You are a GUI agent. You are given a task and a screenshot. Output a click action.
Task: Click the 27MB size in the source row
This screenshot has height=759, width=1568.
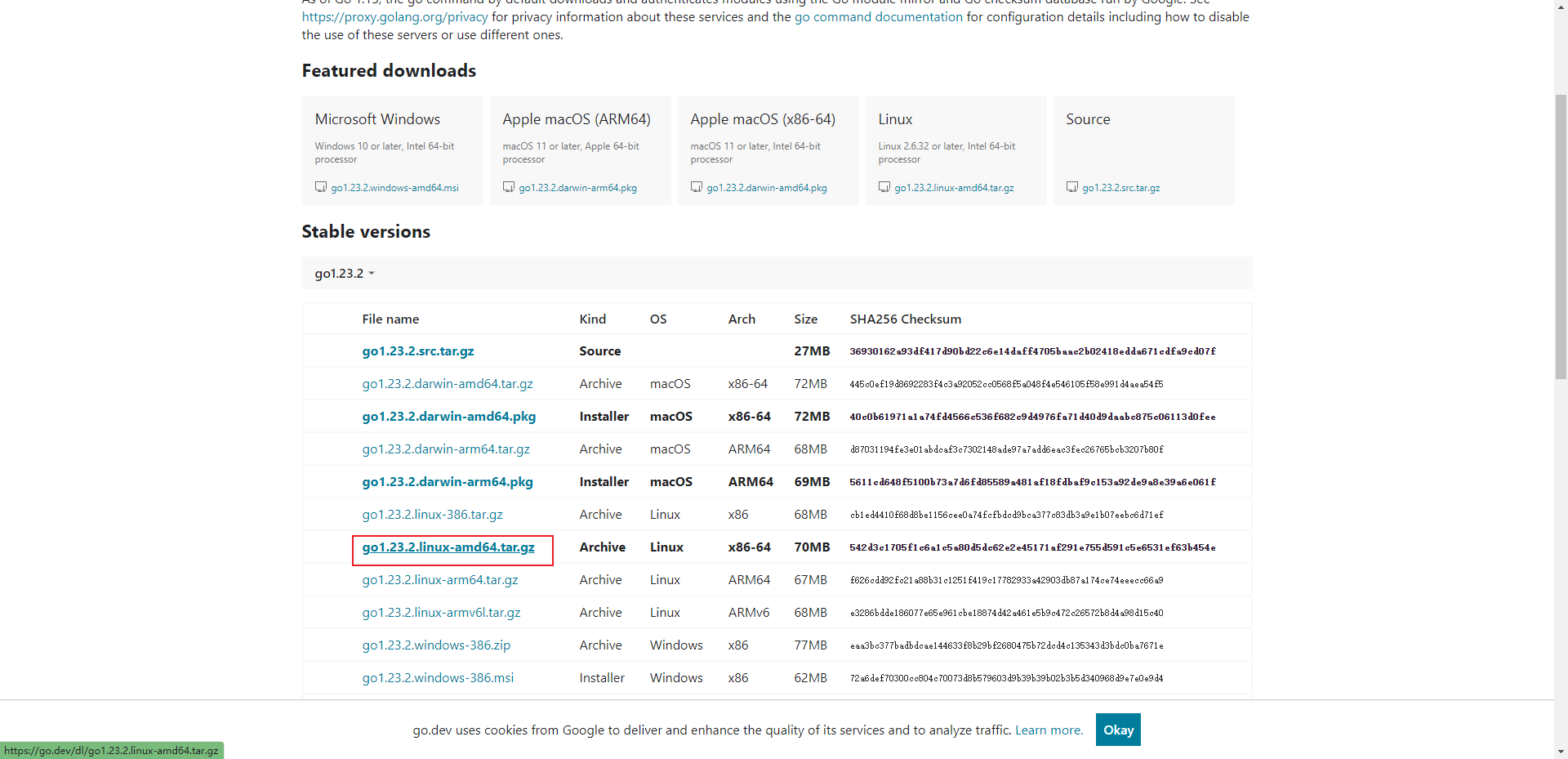[x=812, y=351]
